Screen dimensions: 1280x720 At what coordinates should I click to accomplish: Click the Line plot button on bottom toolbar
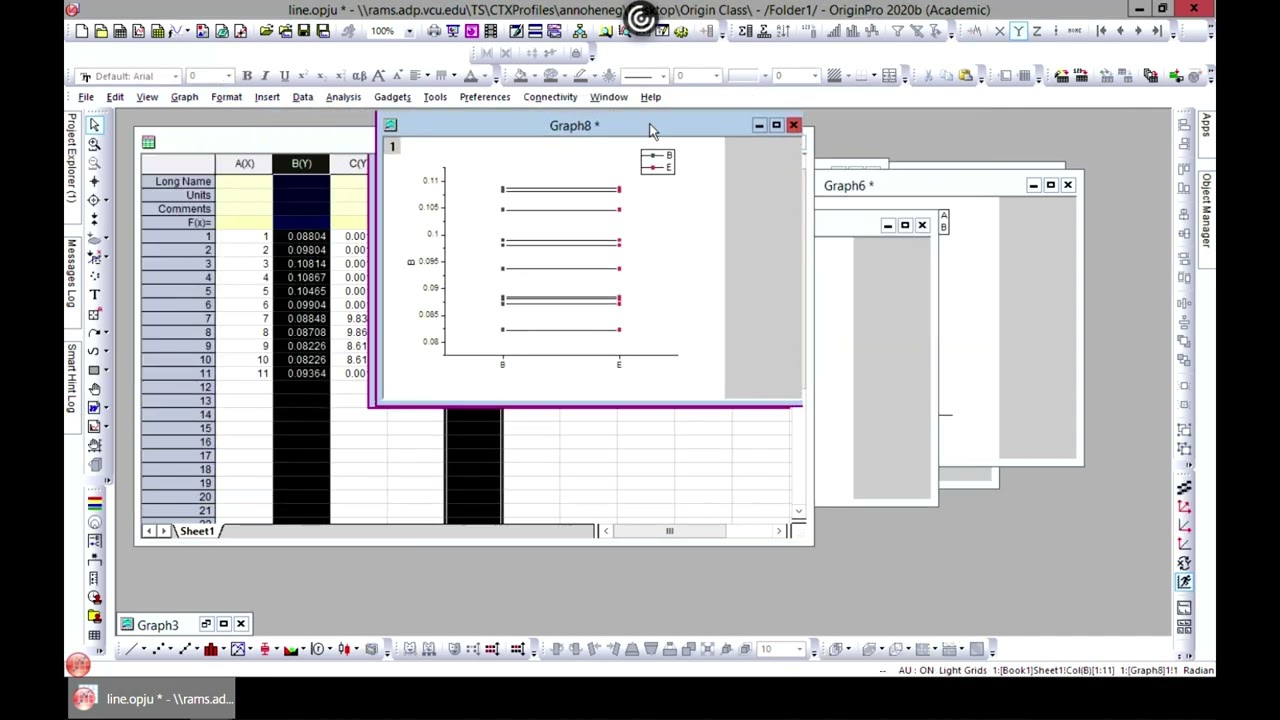131,649
